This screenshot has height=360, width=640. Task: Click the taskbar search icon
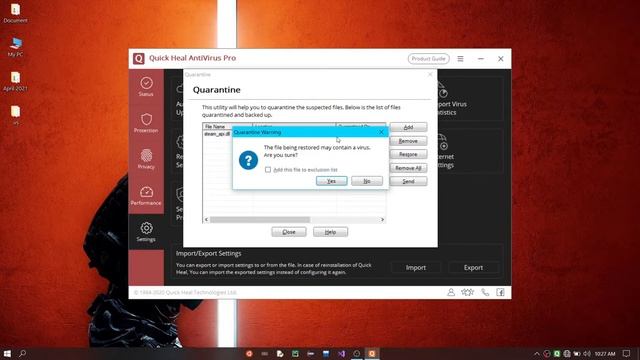(x=22, y=353)
